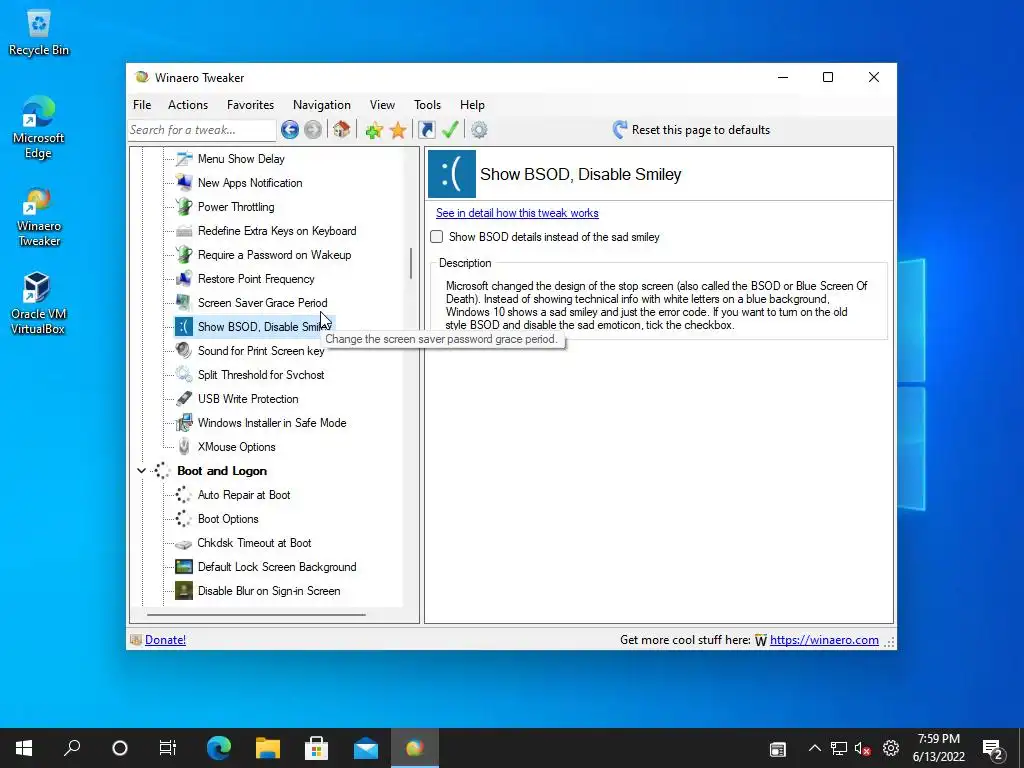This screenshot has width=1024, height=768.
Task: Click the Split Threshold for Svchost icon
Action: pyautogui.click(x=184, y=375)
